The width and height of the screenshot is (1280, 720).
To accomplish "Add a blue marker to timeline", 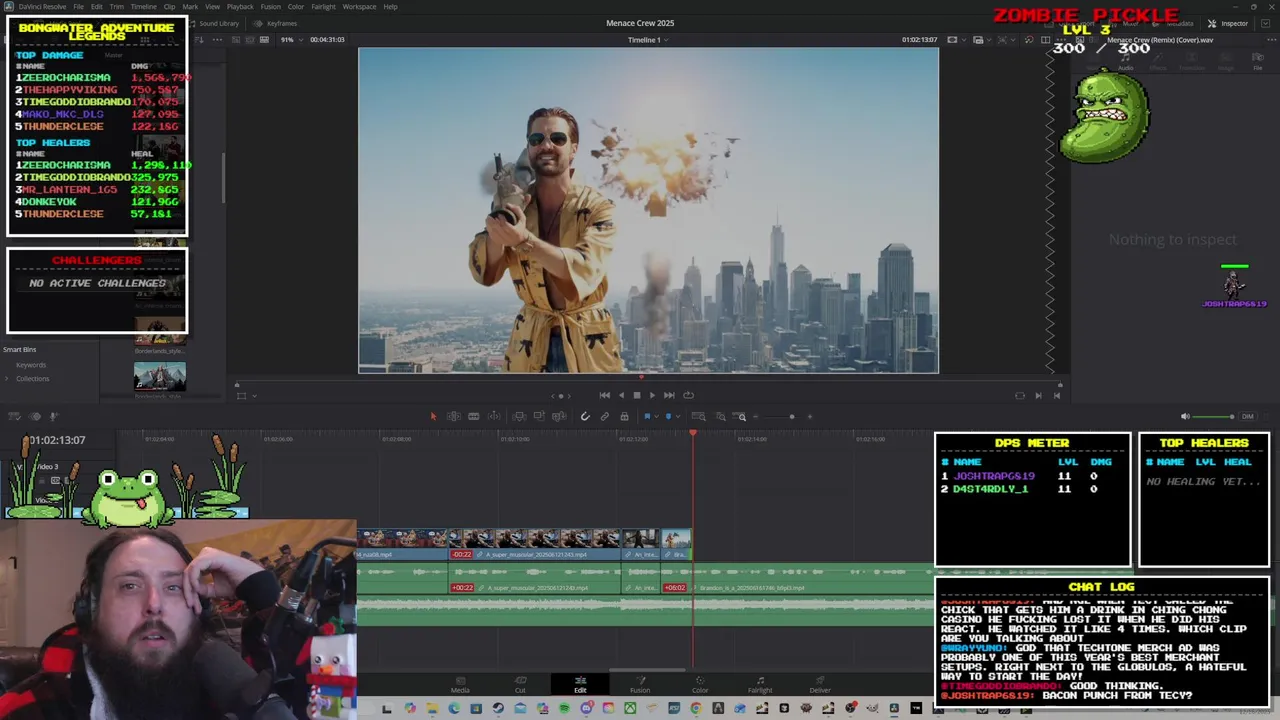I will click(668, 416).
